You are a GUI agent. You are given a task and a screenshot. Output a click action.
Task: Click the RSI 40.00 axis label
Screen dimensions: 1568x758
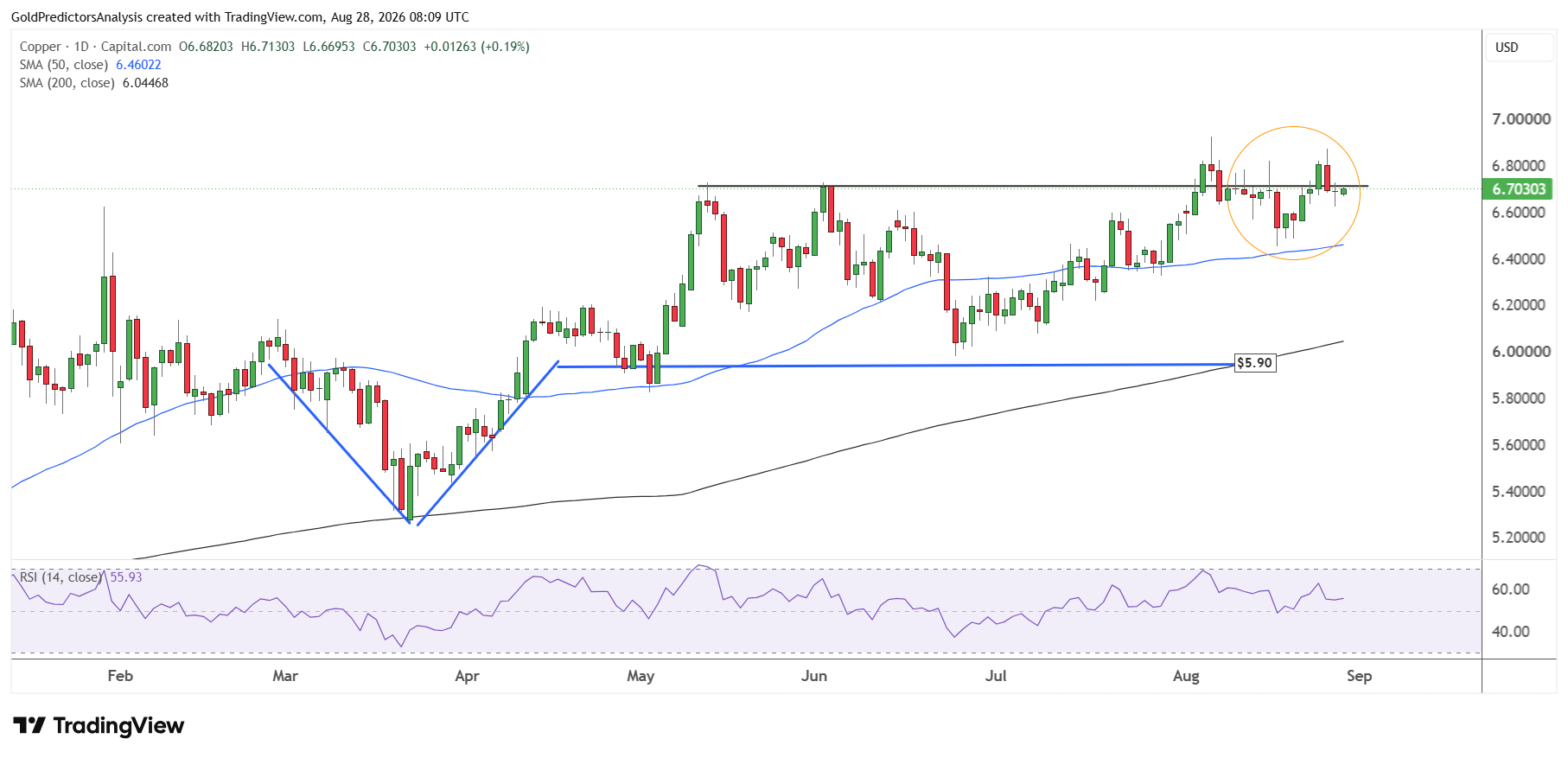[1511, 632]
